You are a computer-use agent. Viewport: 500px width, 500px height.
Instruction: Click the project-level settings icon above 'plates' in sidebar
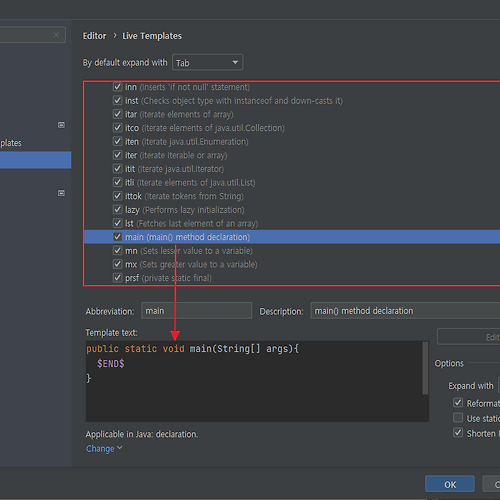(61, 125)
